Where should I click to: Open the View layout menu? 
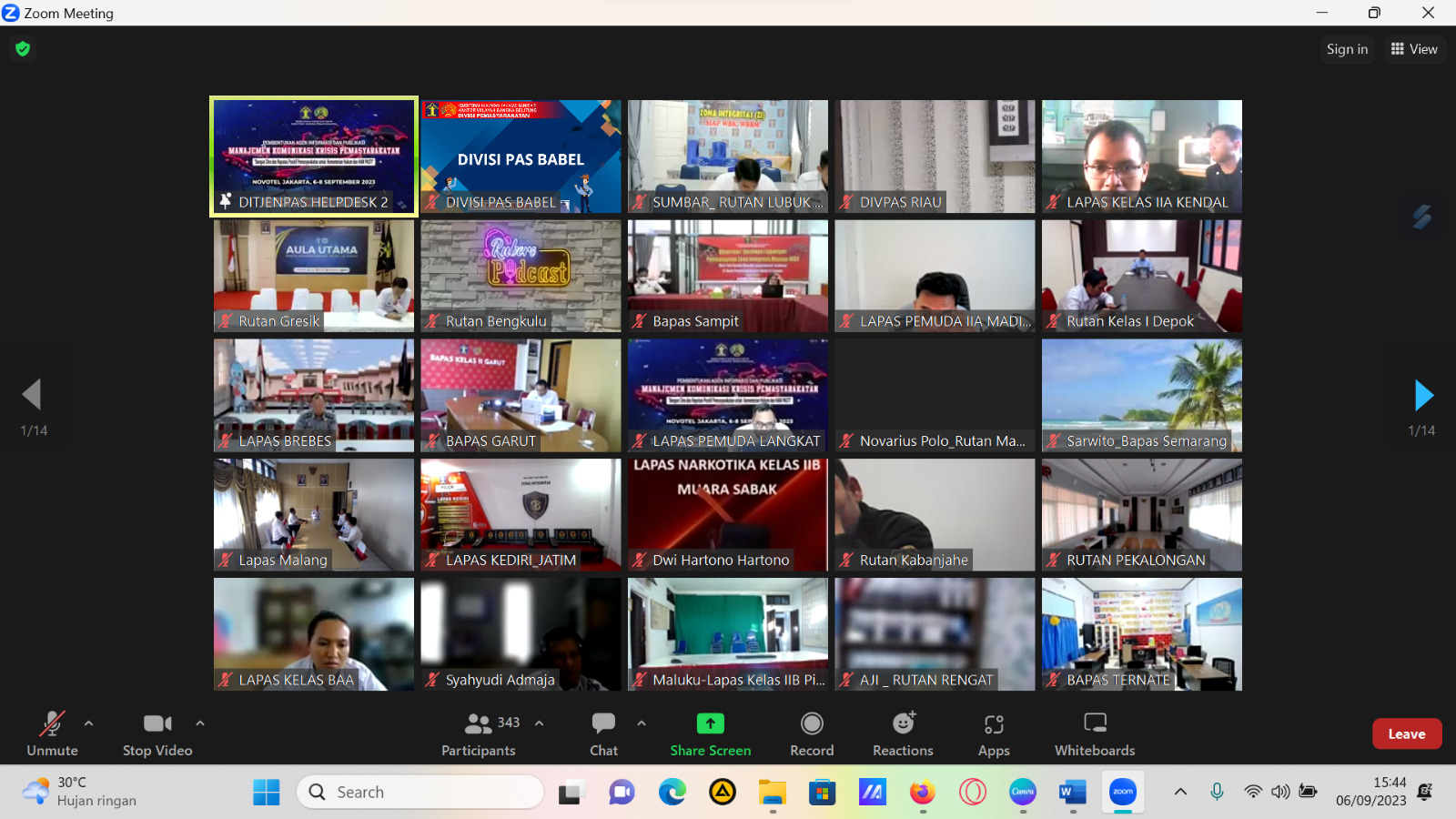point(1414,49)
